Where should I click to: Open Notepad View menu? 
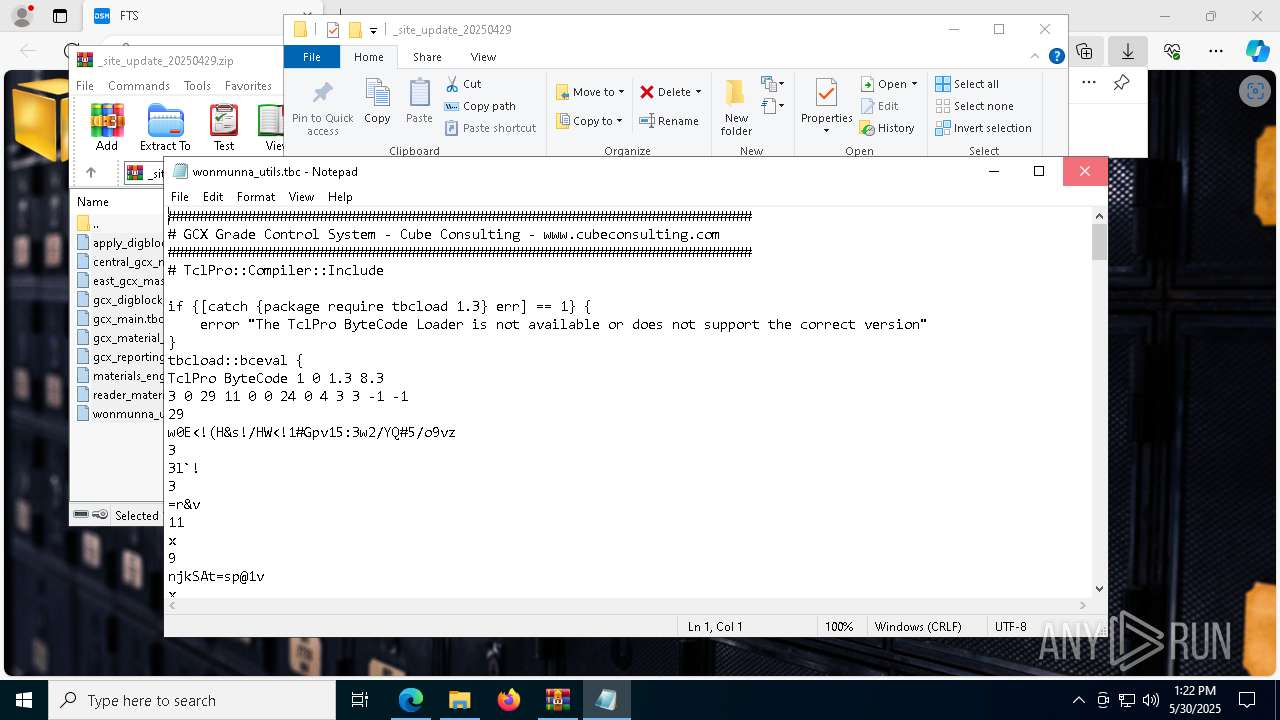(x=301, y=197)
